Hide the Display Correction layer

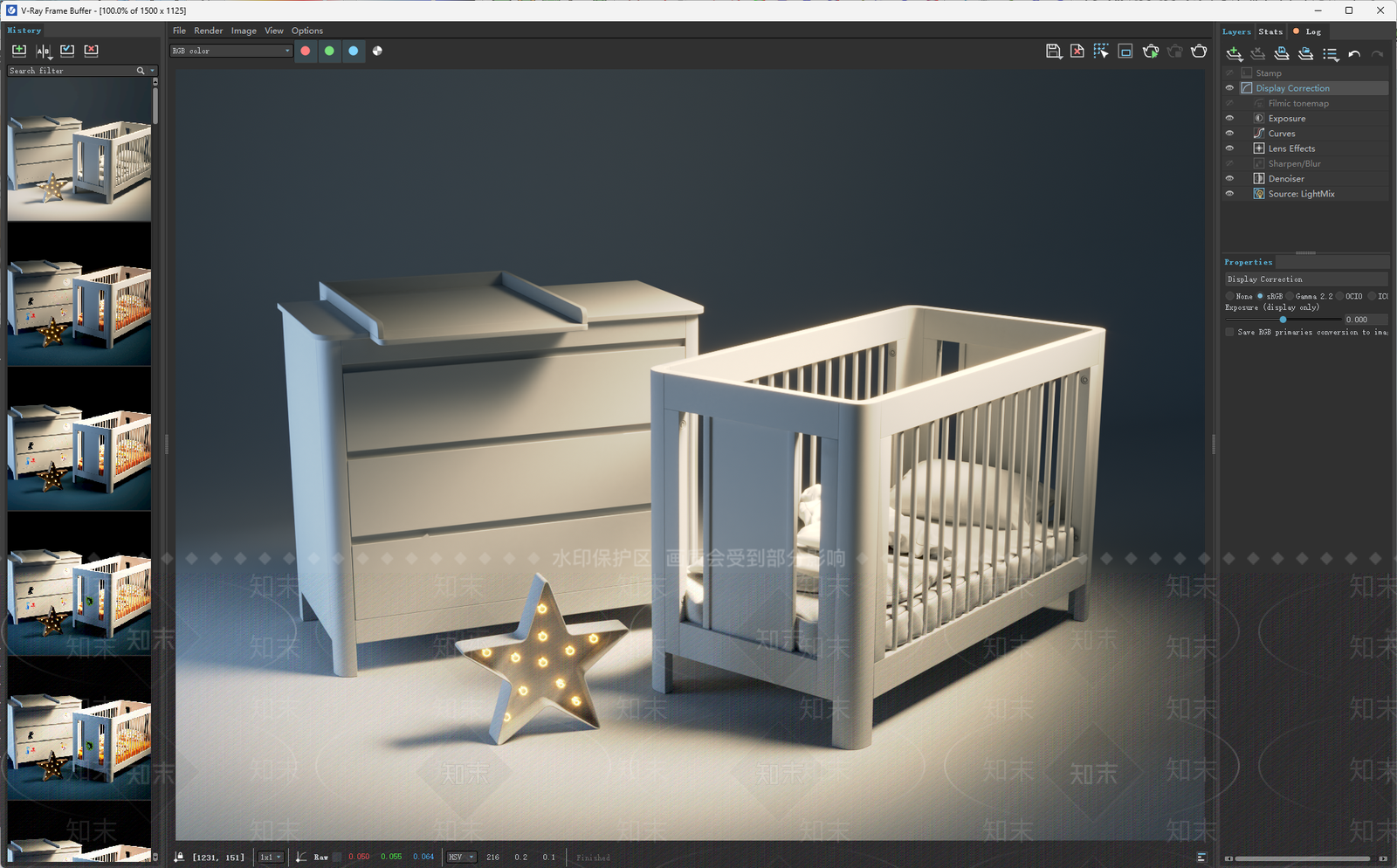[1229, 88]
